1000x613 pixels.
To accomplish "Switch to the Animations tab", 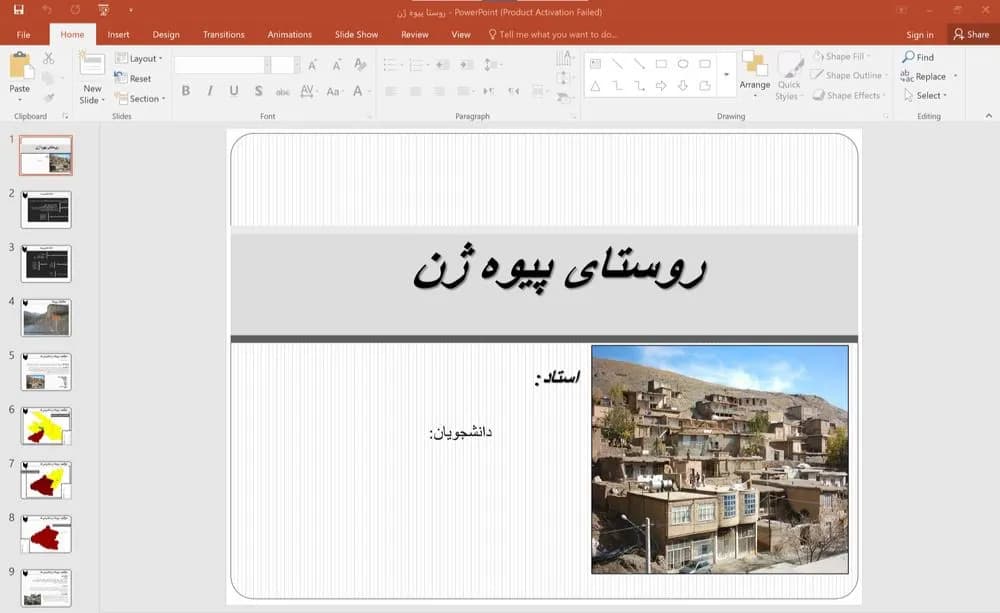I will [290, 34].
